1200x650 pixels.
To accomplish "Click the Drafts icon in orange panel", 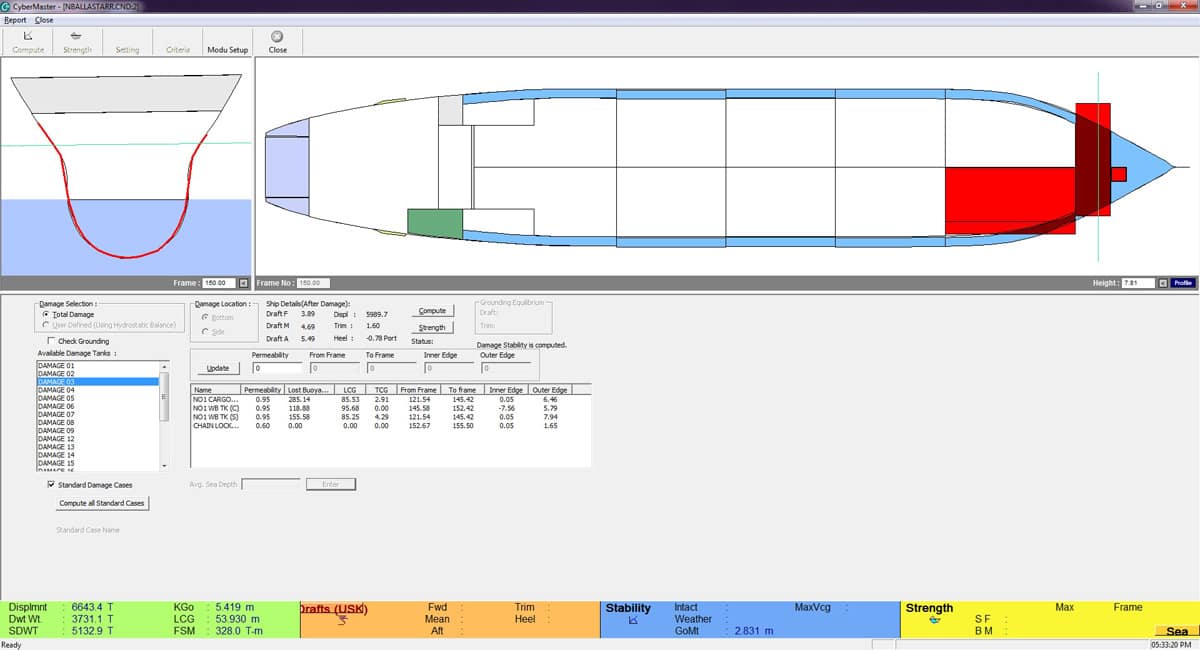I will [x=342, y=621].
